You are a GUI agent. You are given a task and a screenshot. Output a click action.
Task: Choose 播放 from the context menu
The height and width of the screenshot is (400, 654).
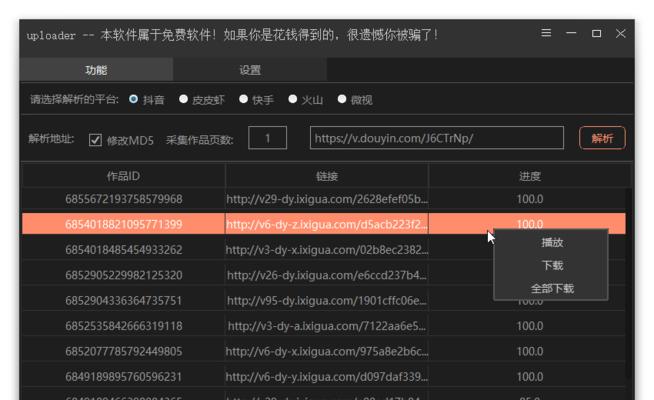[551, 242]
